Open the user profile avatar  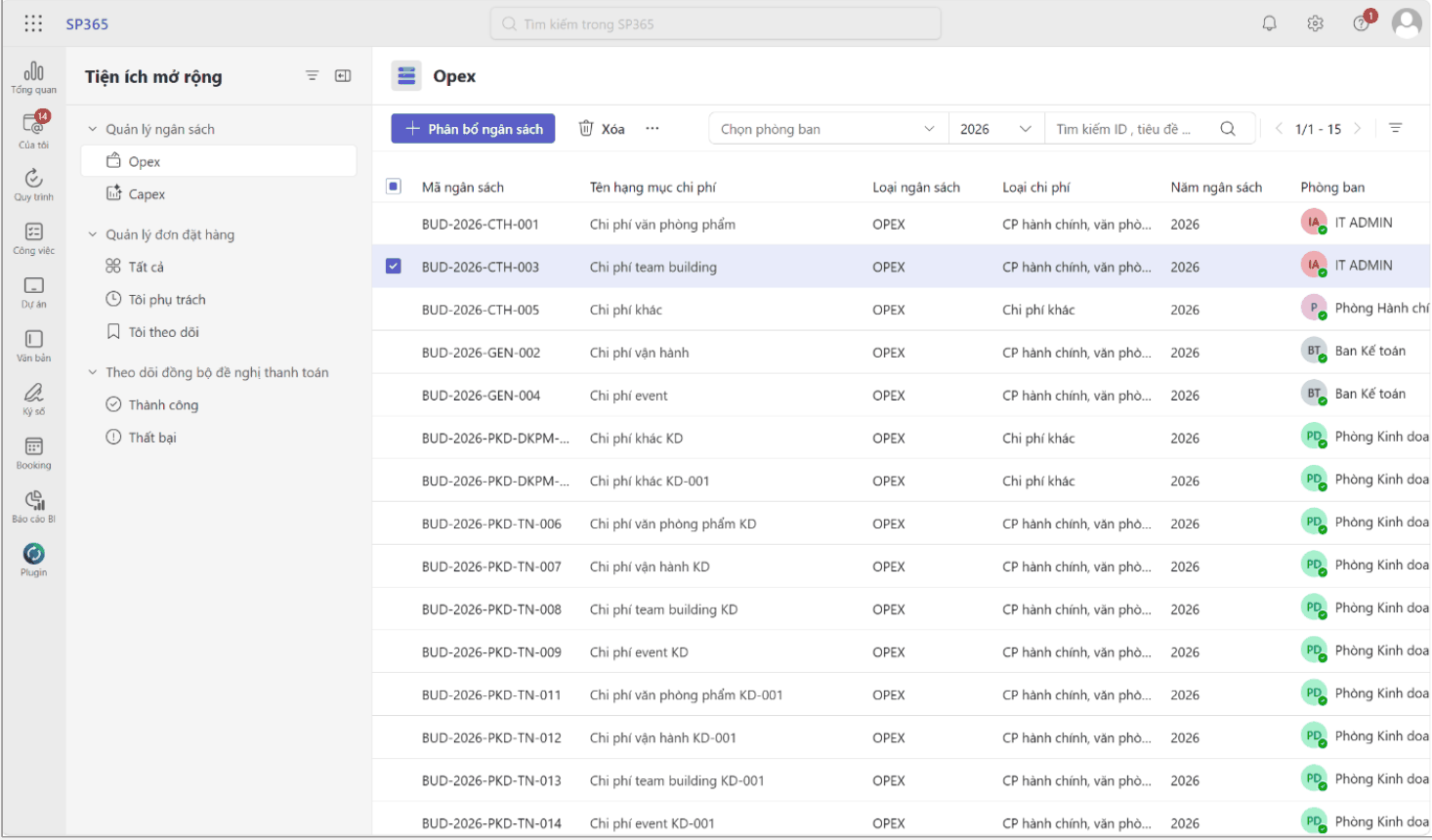point(1407,23)
